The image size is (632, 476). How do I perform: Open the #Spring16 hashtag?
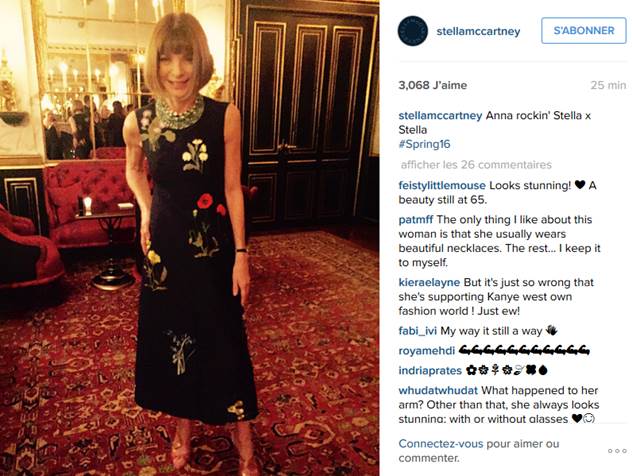(424, 144)
